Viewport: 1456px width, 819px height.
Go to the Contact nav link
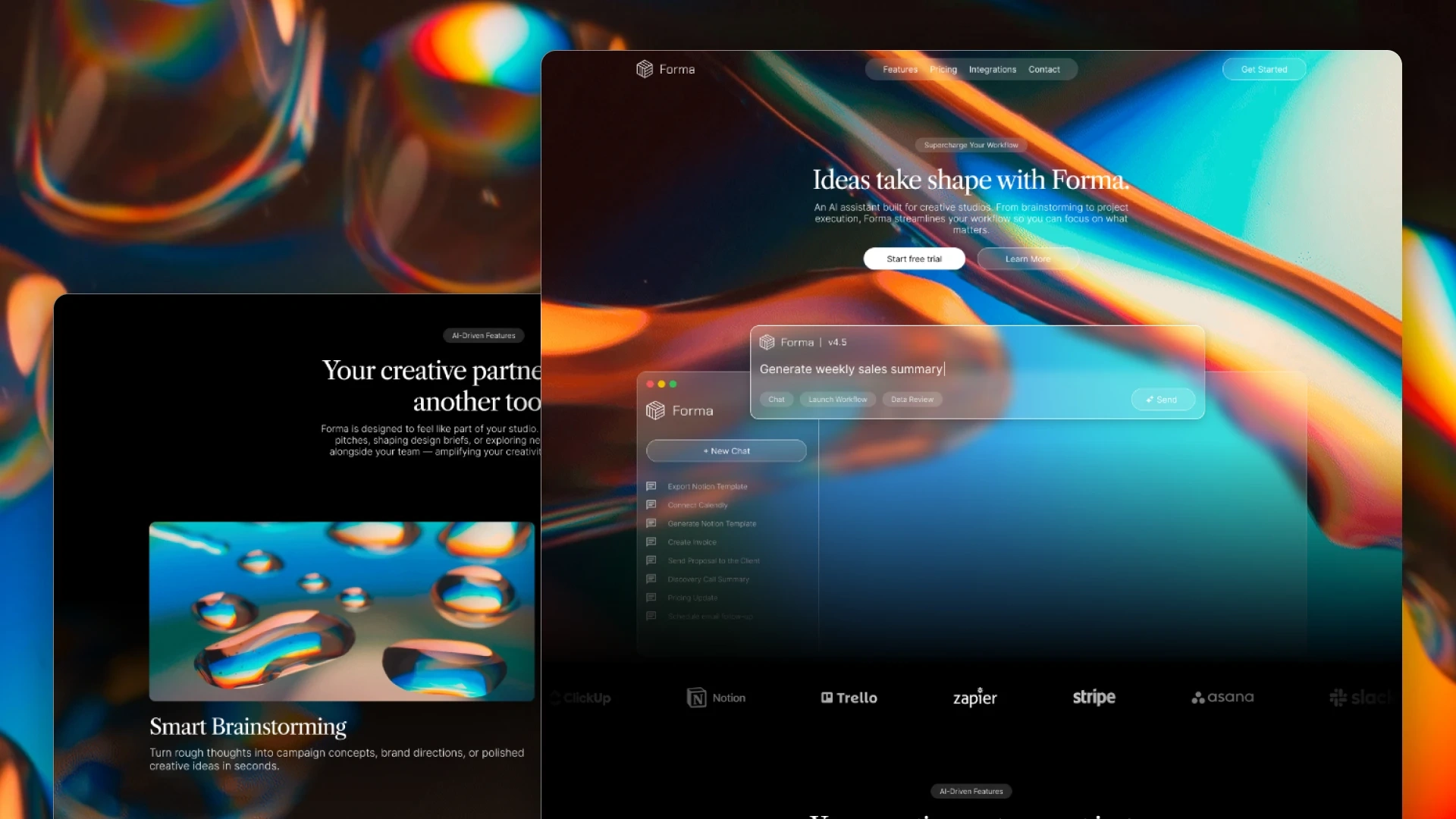point(1043,69)
